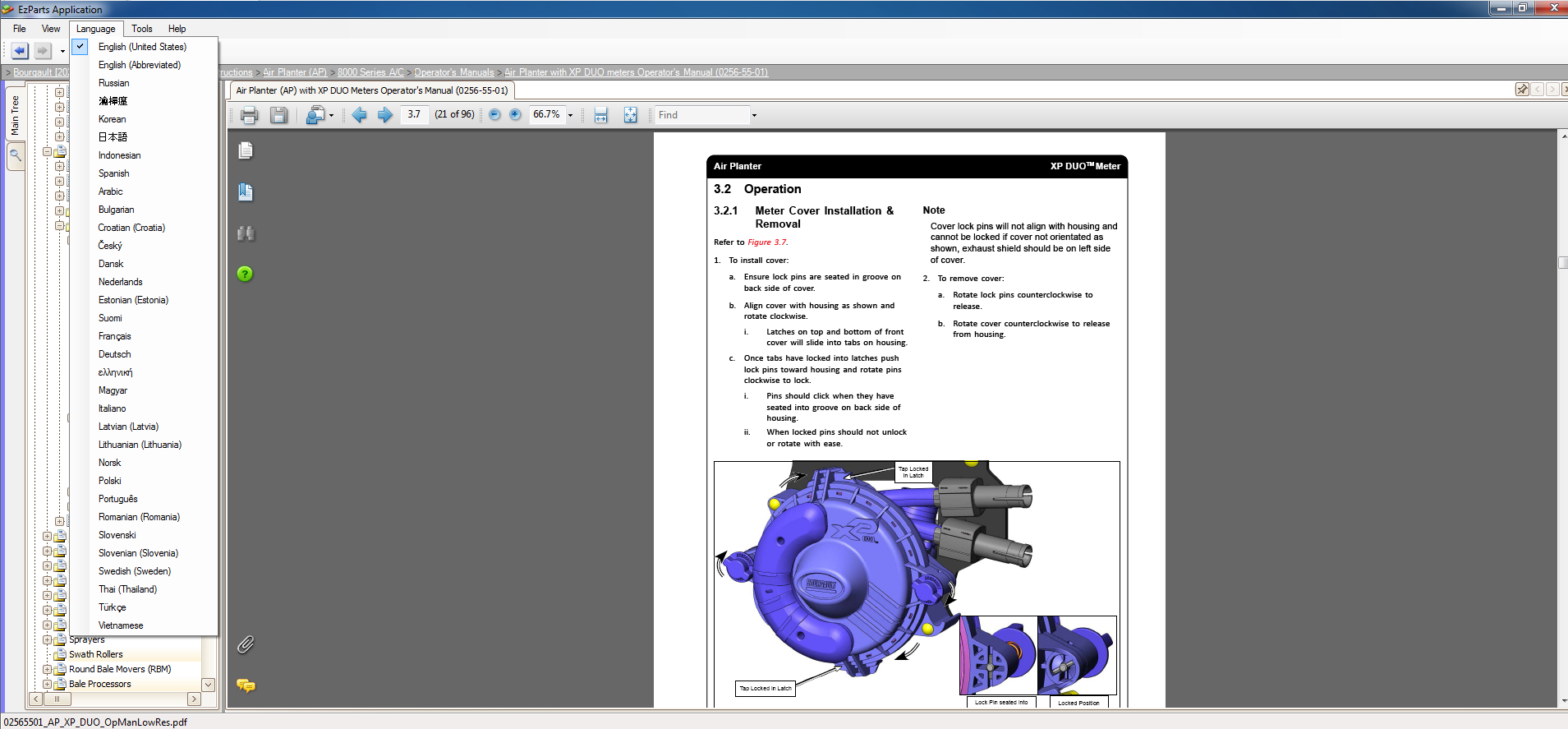Viewport: 1568px width, 729px height.
Task: Open the Tools menu
Action: [142, 29]
